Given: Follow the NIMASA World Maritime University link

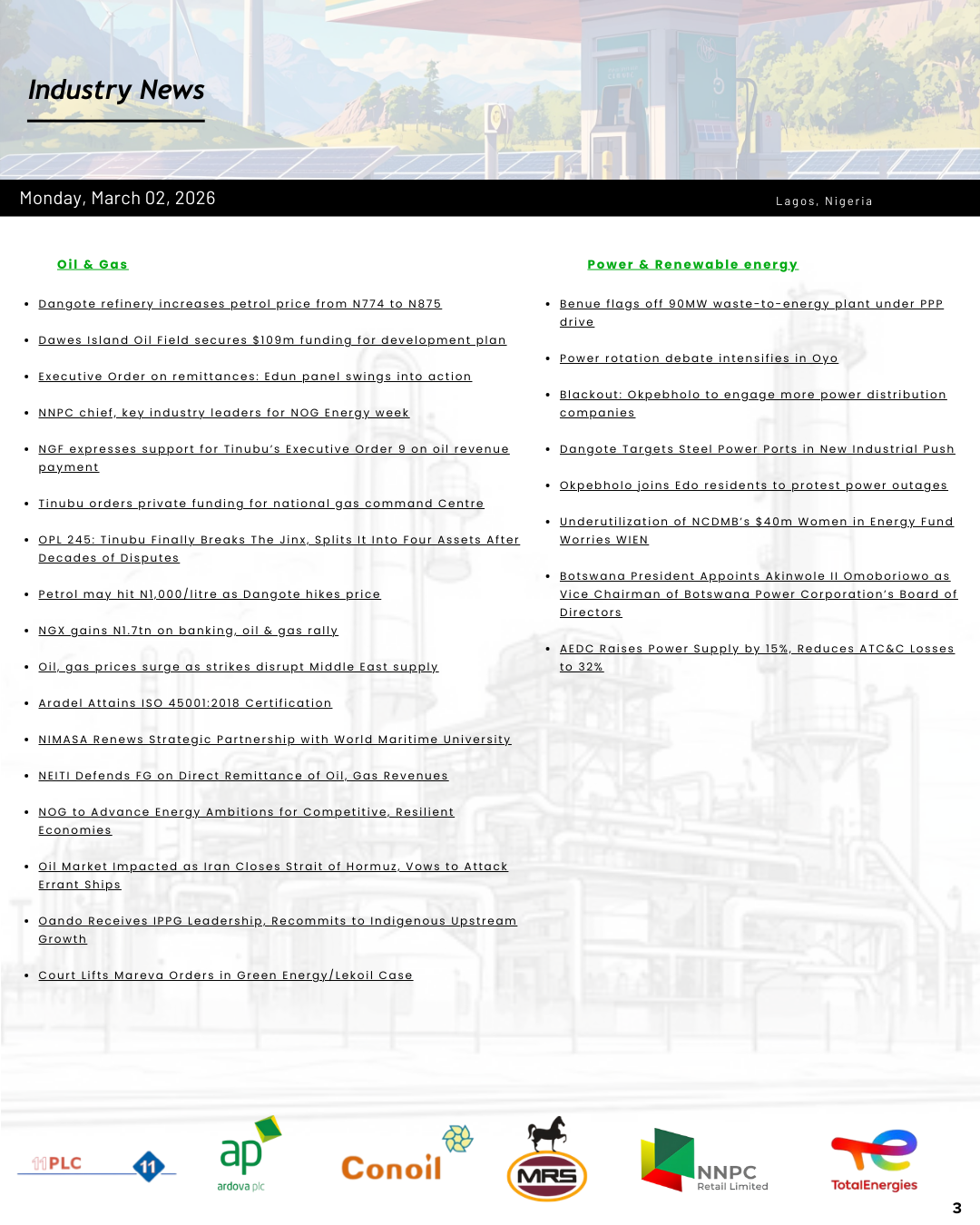Looking at the screenshot, I should pyautogui.click(x=274, y=740).
